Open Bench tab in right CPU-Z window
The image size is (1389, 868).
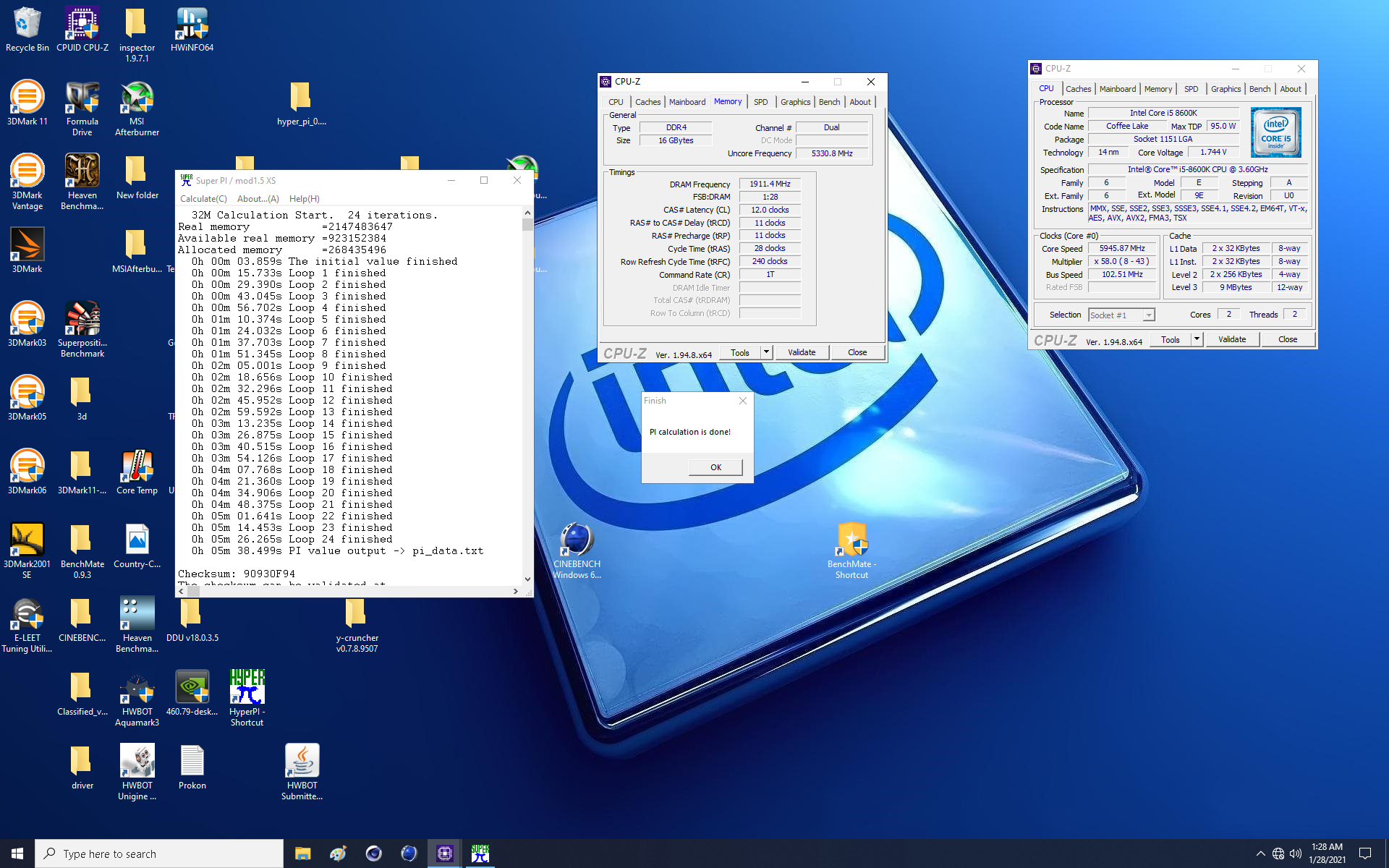pos(1260,89)
